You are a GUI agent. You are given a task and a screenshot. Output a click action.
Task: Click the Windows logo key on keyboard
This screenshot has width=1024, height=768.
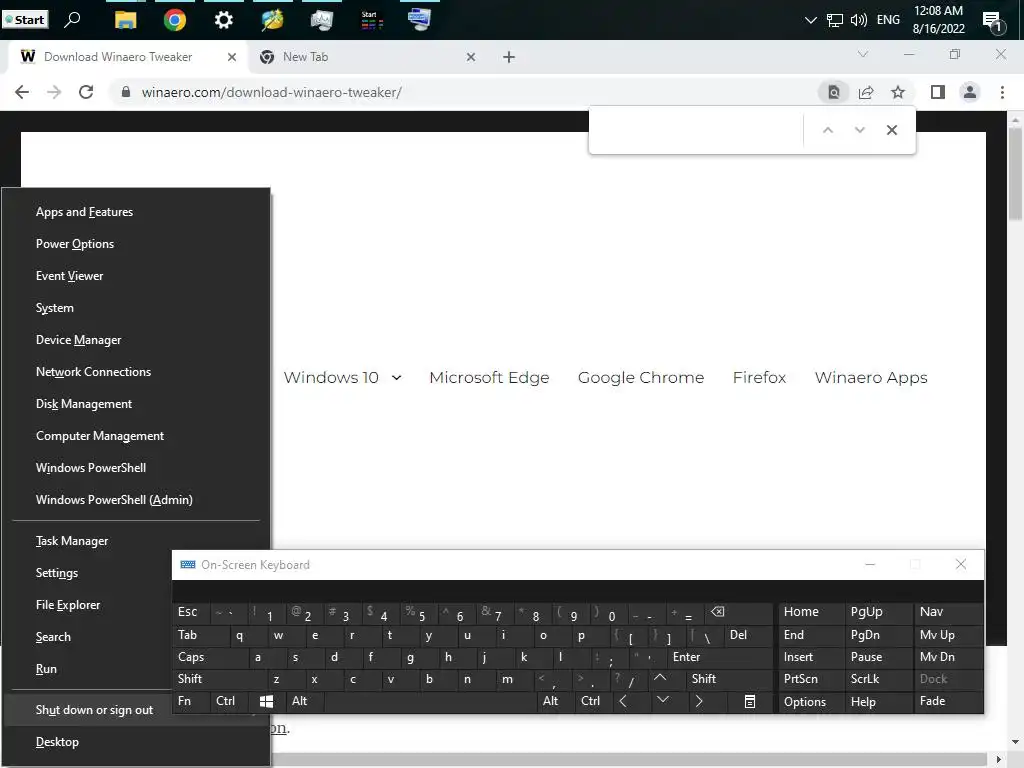266,701
